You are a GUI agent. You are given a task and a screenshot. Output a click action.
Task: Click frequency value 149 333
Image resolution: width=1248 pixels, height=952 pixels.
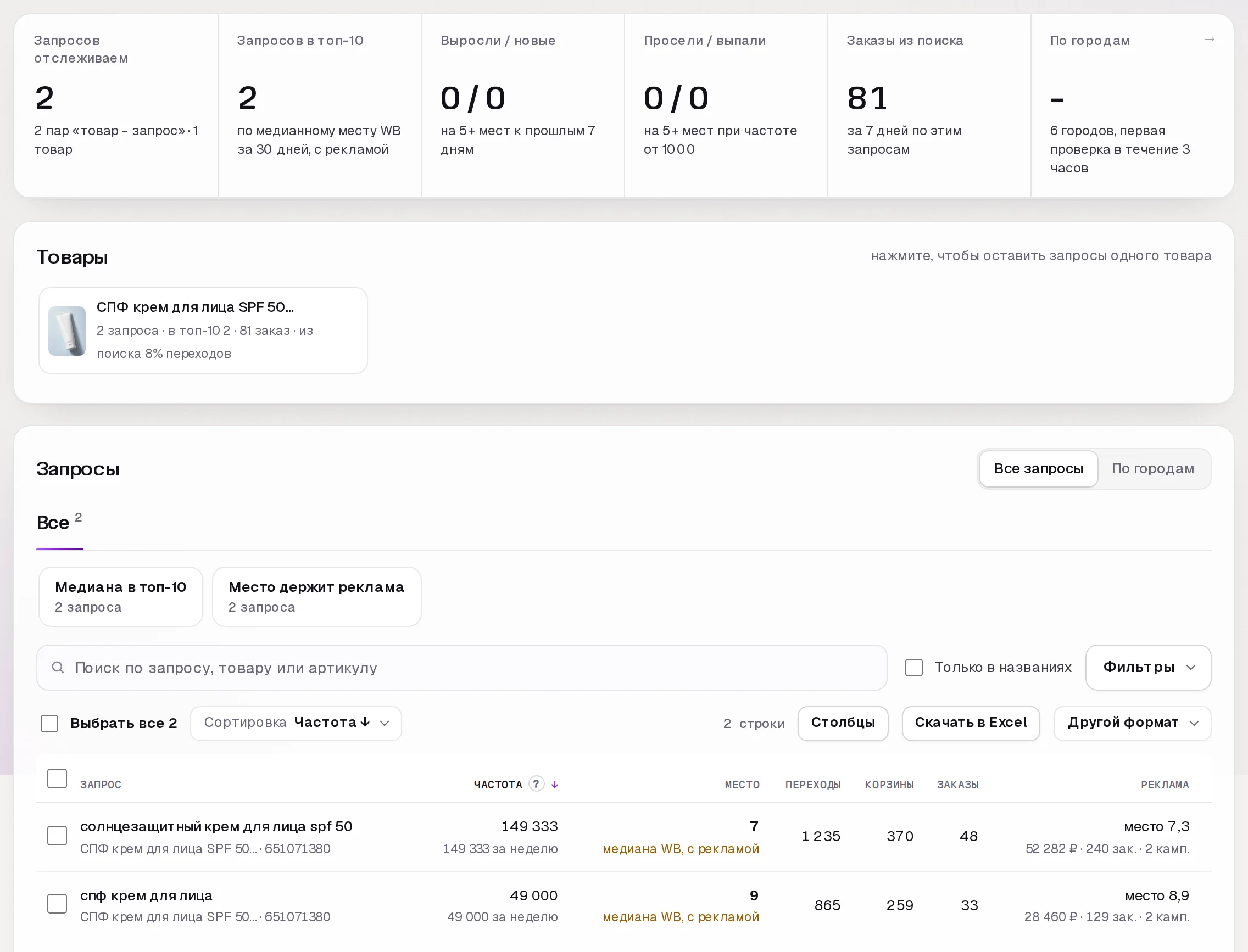point(529,826)
